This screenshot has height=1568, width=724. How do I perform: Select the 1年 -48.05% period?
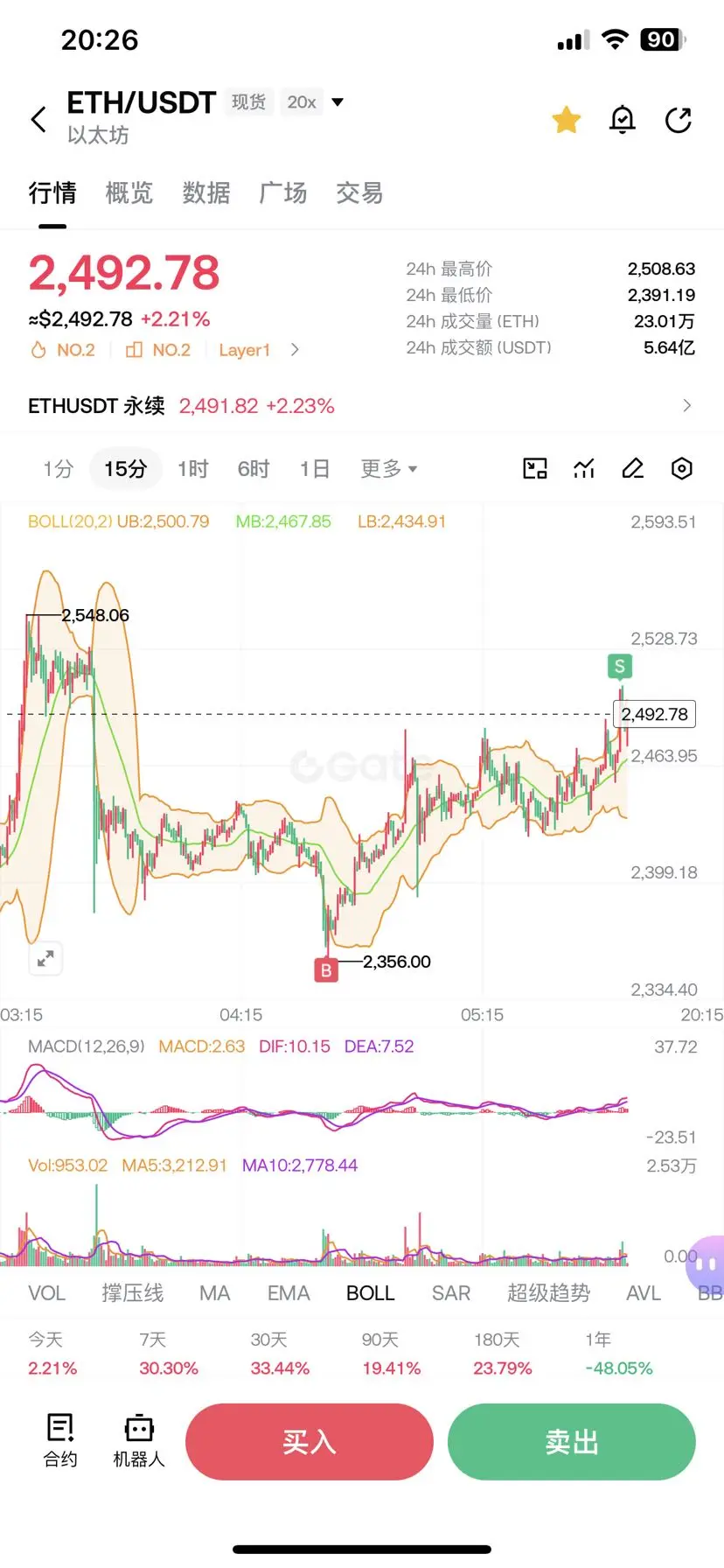[x=619, y=1354]
